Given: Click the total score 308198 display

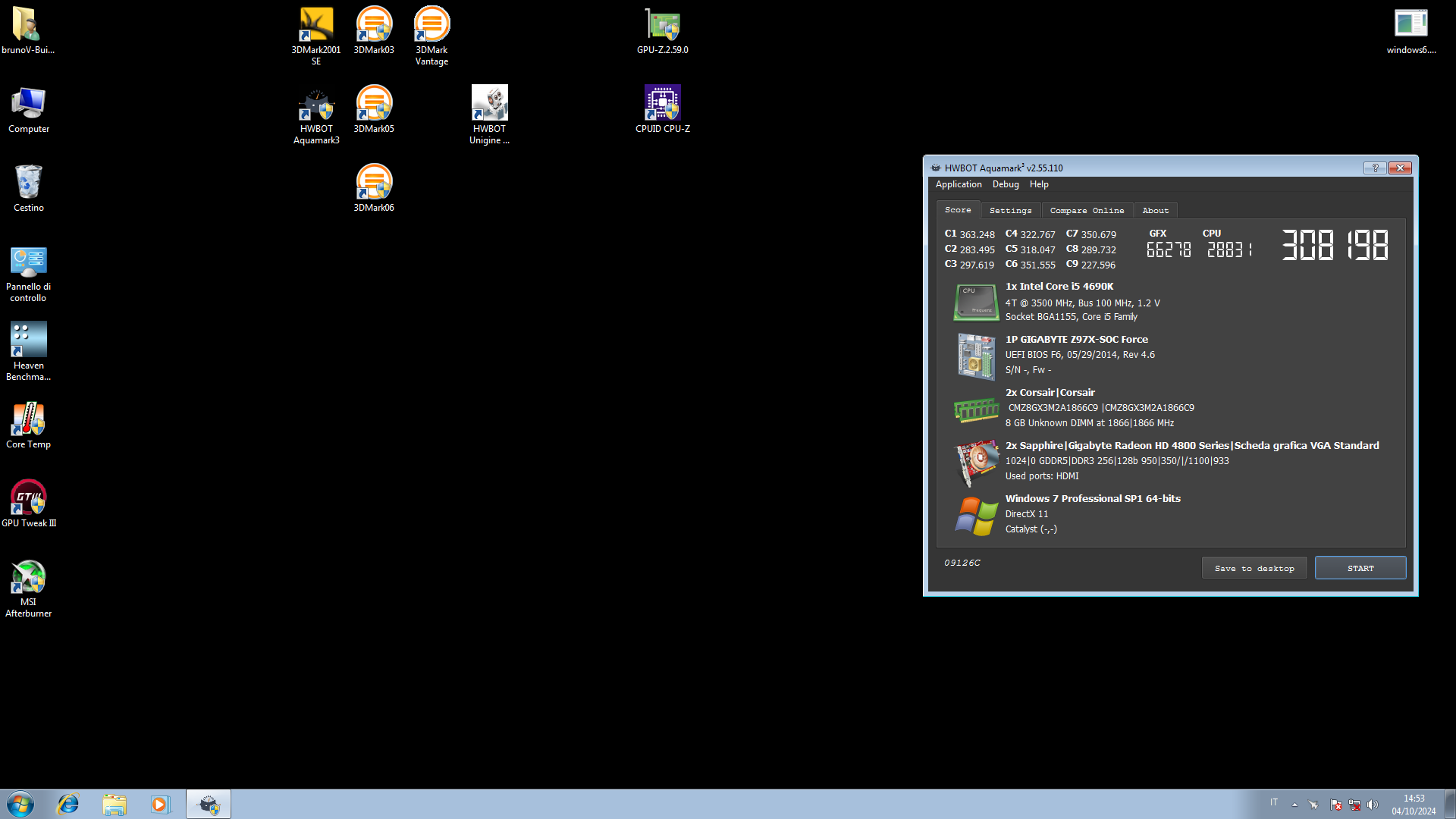Looking at the screenshot, I should (x=1335, y=245).
